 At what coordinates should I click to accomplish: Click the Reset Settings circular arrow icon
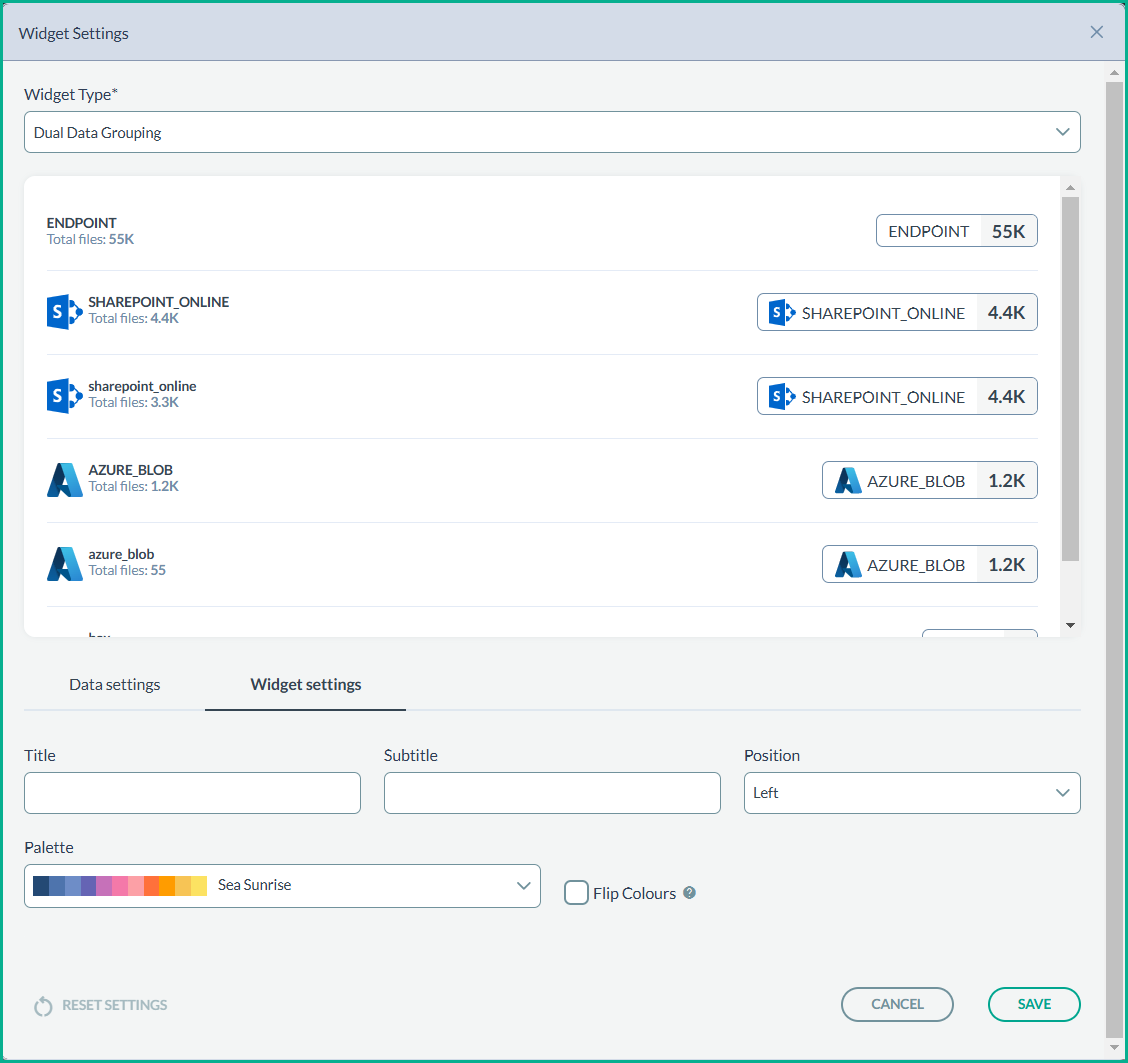43,1006
